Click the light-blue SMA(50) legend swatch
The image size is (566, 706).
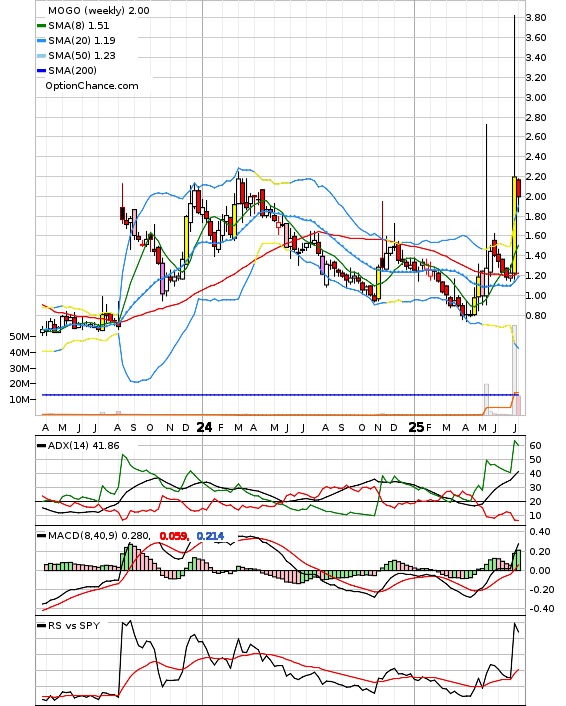41,56
